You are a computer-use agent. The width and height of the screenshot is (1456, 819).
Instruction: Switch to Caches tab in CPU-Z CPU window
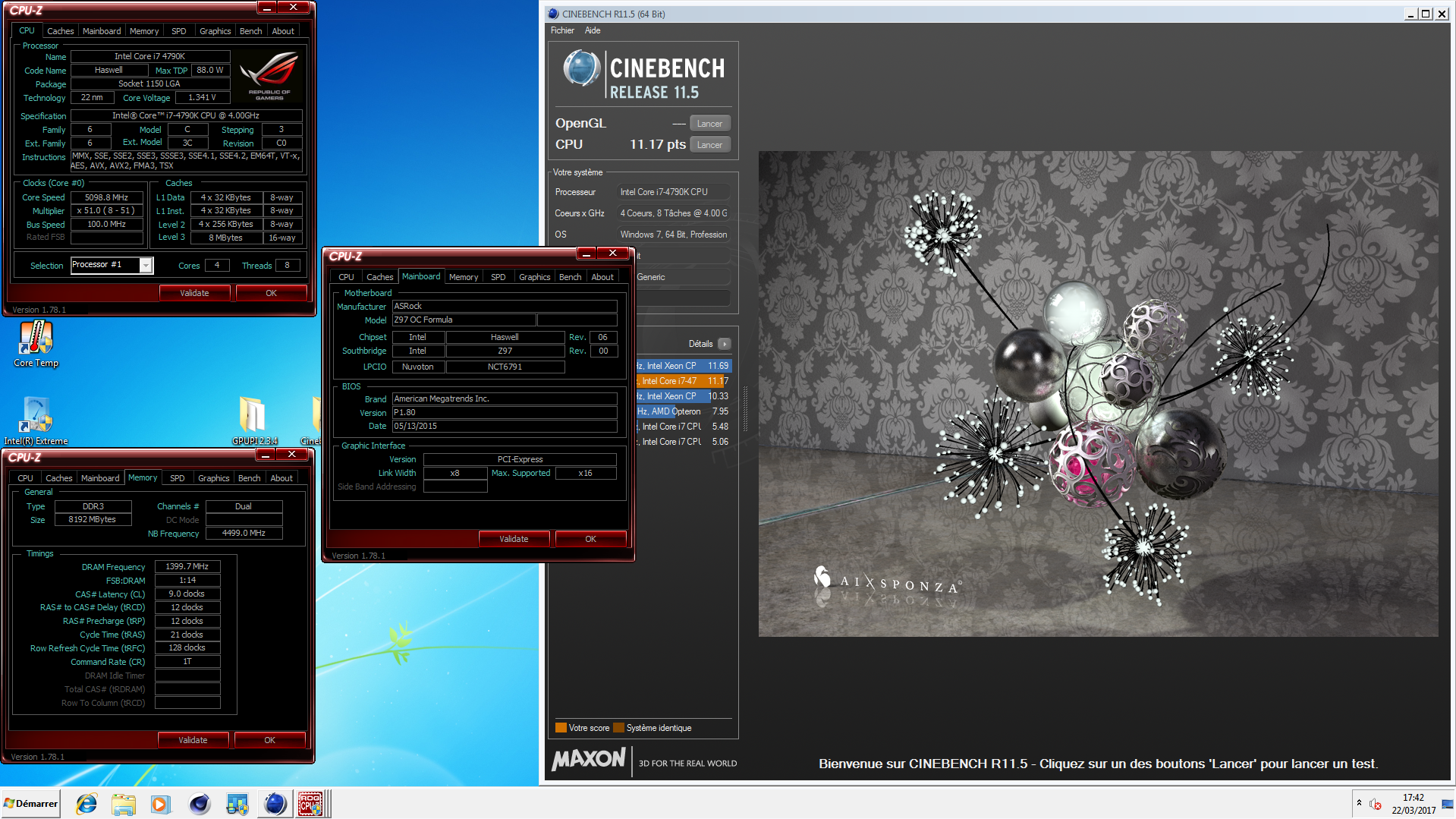tap(61, 31)
